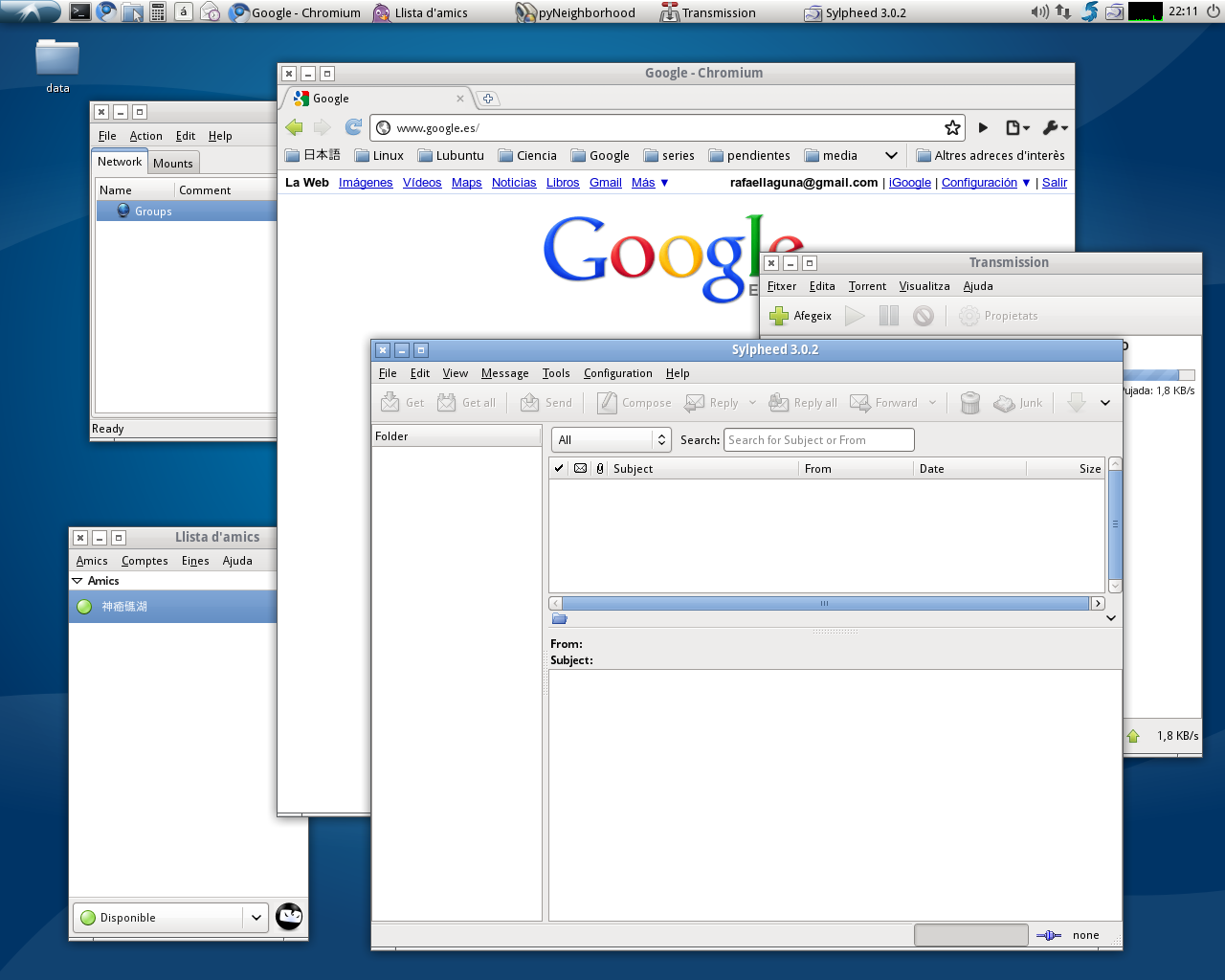Viewport: 1225px width, 980px height.
Task: Open Gmail link on Google page
Action: pyautogui.click(x=606, y=183)
